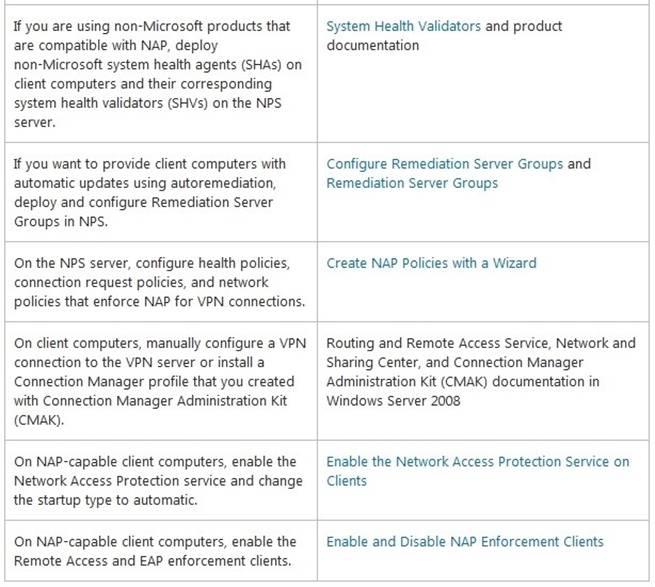
Task: Click 'policies that enforce NAP for VPN connections' text
Action: 159,302
